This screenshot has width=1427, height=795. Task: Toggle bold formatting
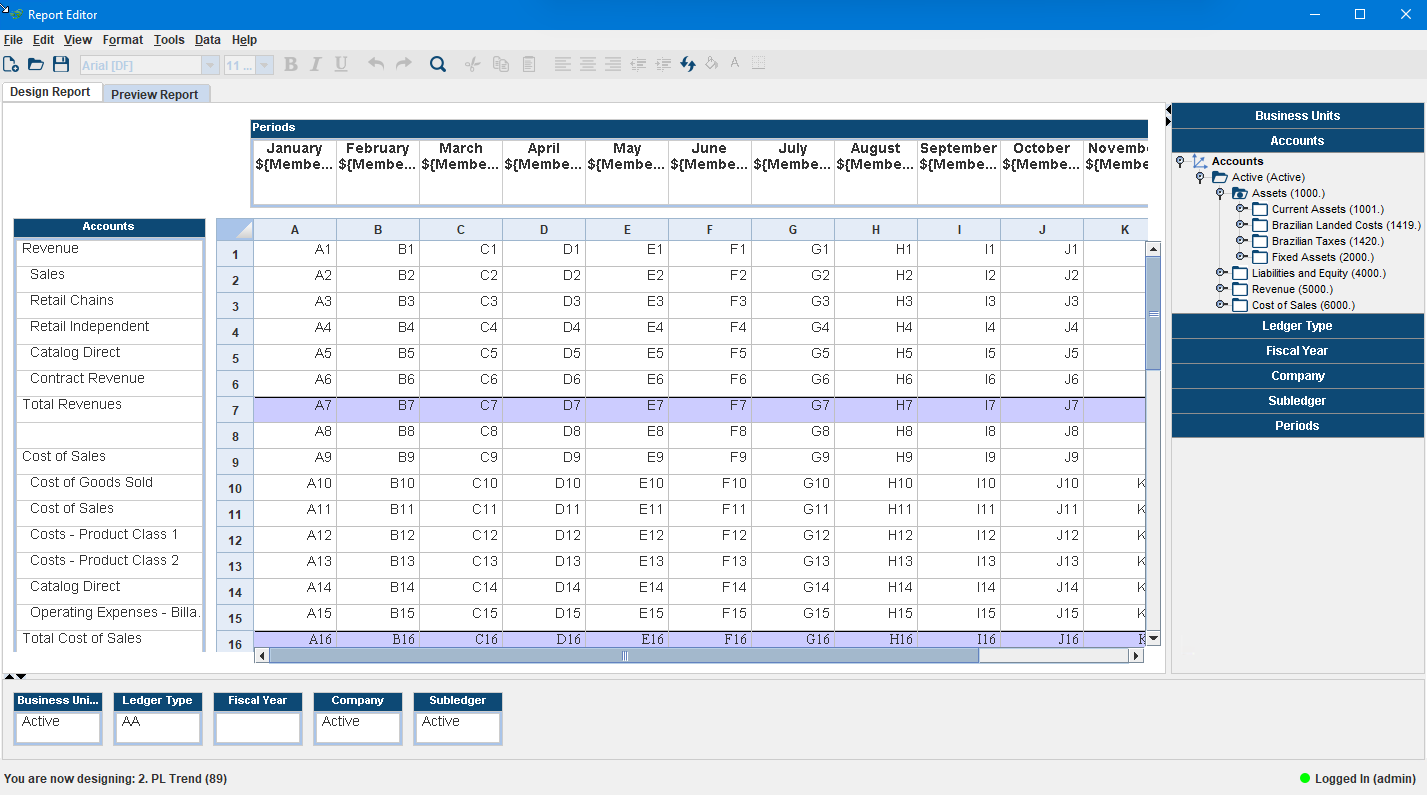tap(290, 63)
